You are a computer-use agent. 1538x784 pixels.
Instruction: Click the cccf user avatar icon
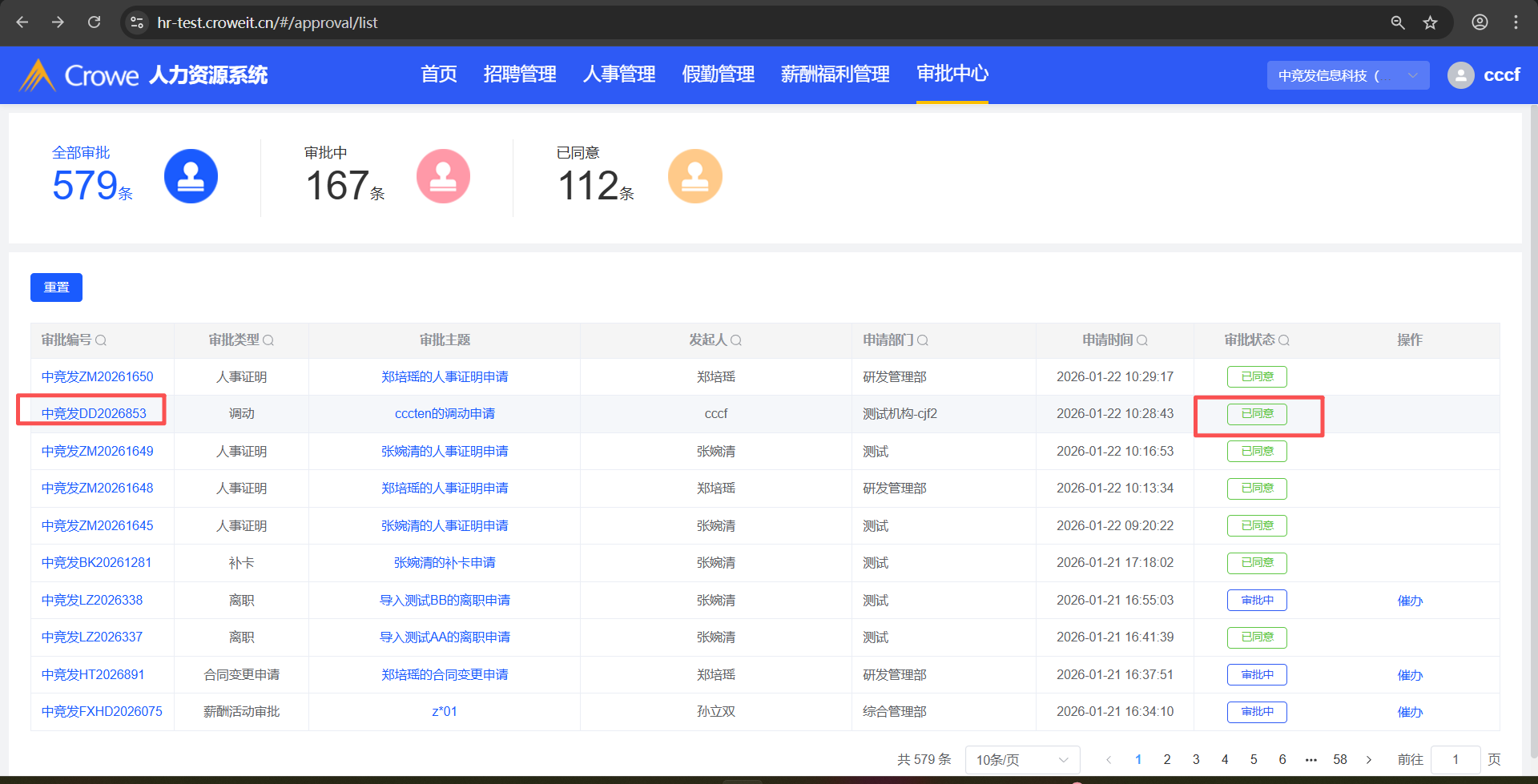[1460, 75]
